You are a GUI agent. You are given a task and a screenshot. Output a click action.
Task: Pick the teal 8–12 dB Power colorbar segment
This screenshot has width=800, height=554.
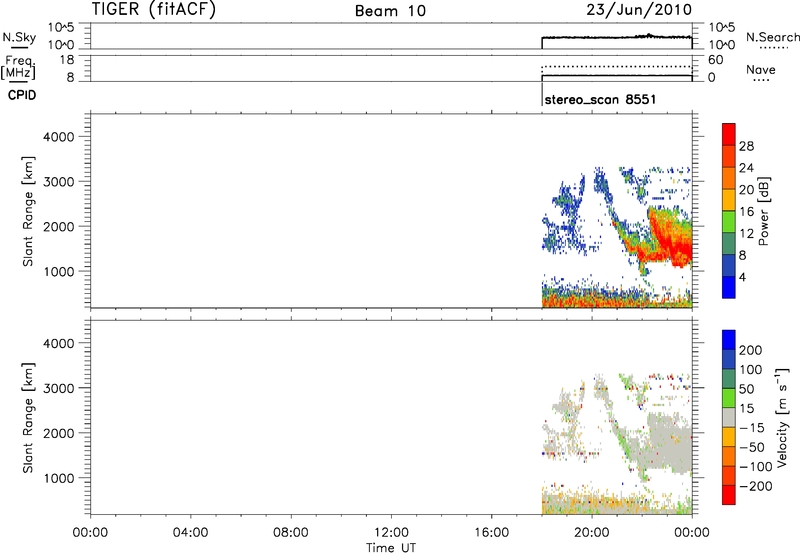(729, 244)
